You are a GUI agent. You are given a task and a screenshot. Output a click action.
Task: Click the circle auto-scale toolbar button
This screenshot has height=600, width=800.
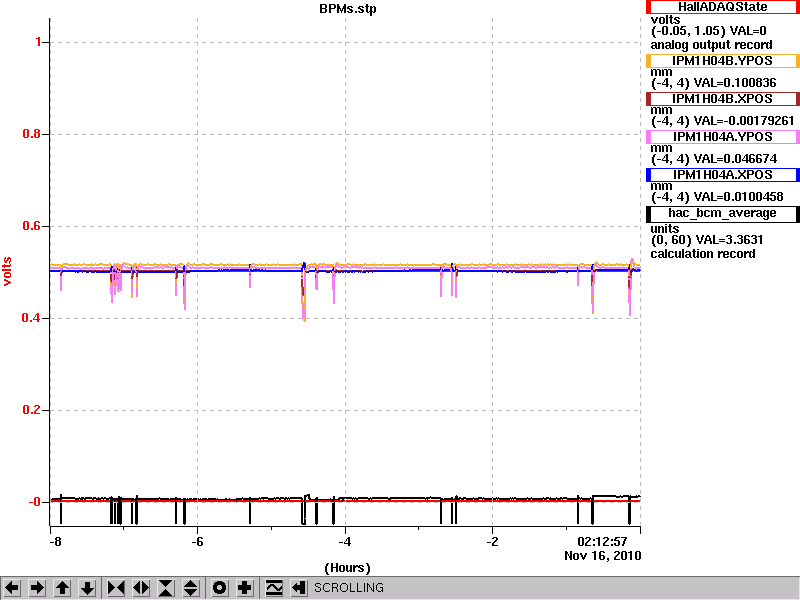coord(219,588)
